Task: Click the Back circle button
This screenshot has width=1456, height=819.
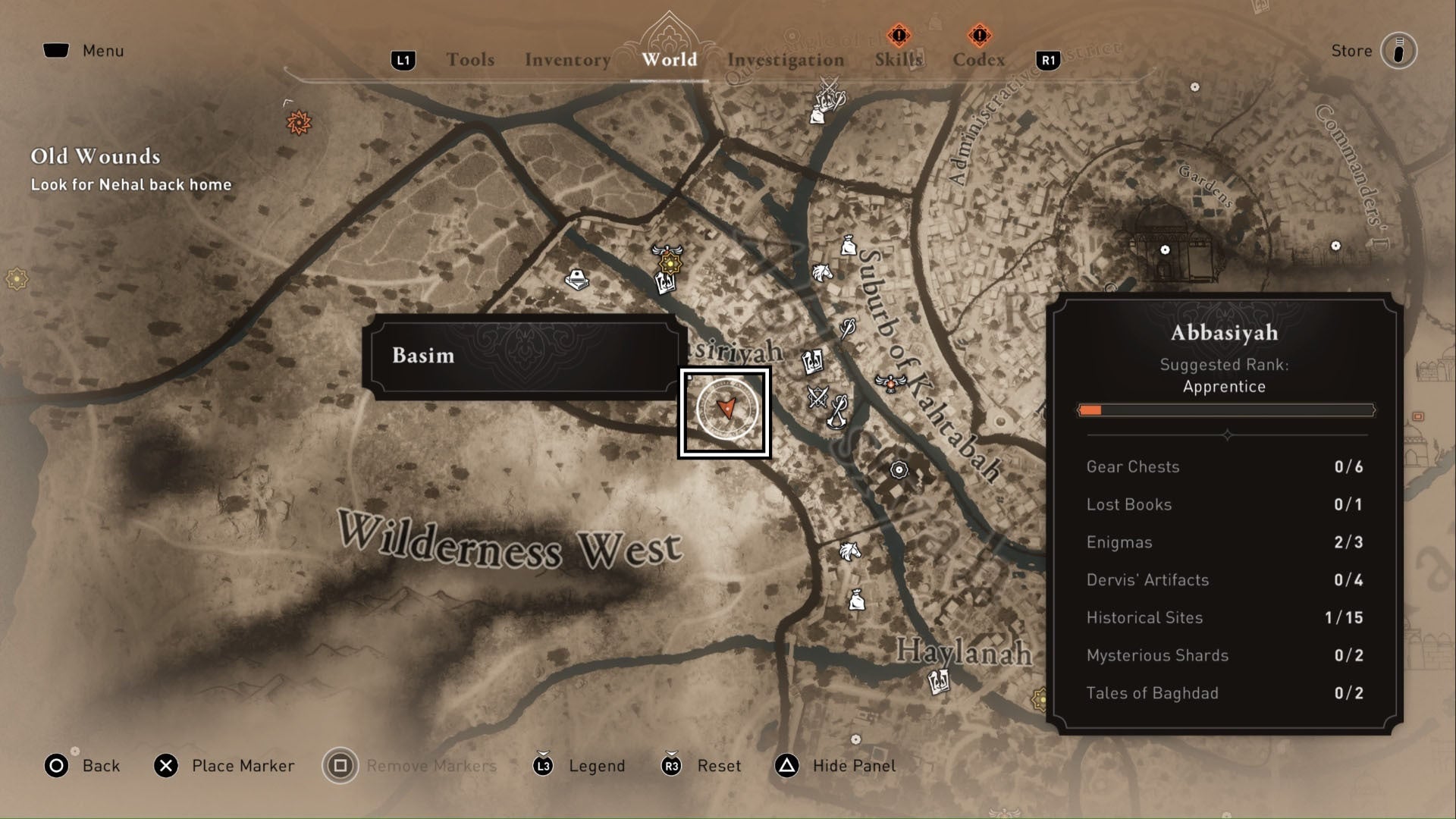Action: pyautogui.click(x=56, y=766)
